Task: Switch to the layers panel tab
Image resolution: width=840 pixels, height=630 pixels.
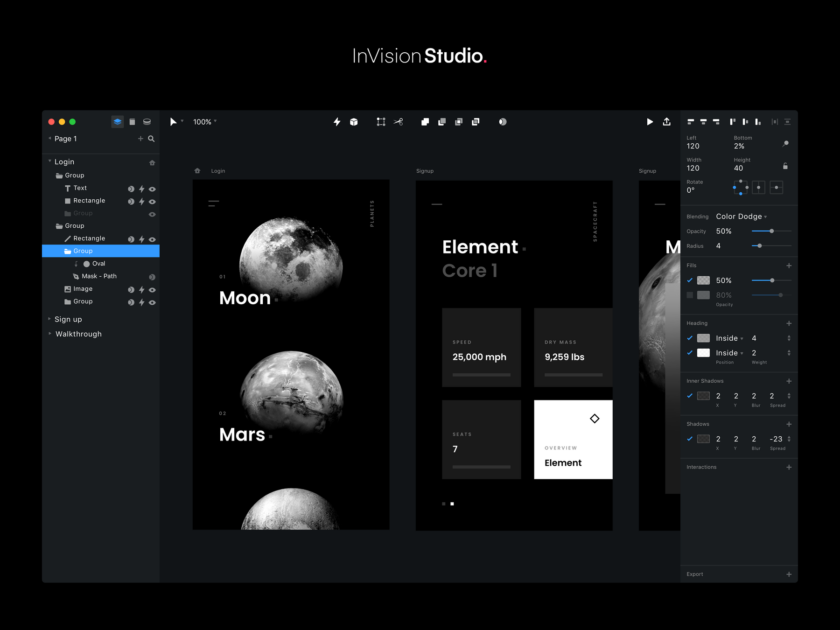Action: point(117,121)
